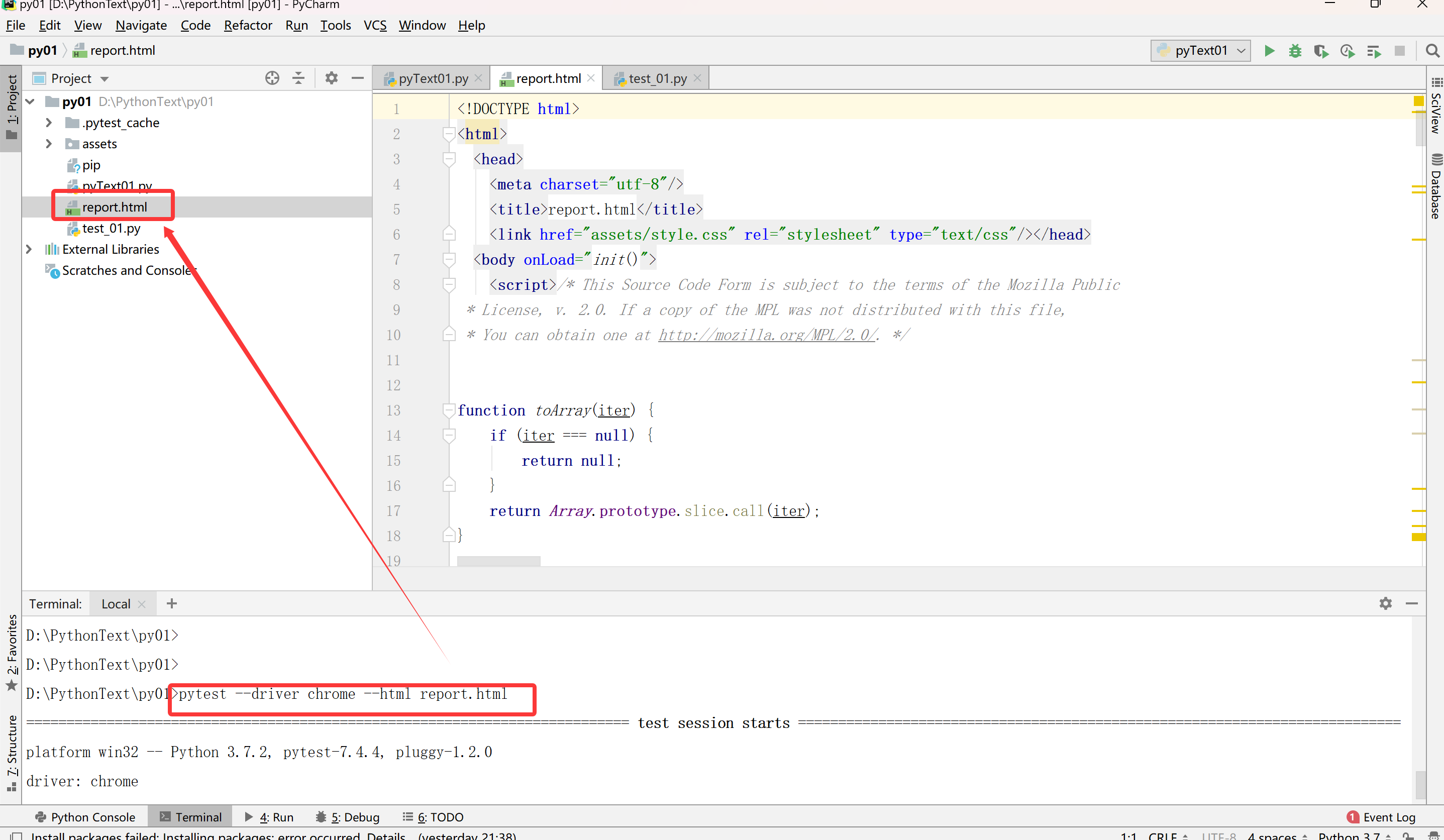Open the 4: Run tool window
This screenshot has width=1444, height=840.
[269, 816]
